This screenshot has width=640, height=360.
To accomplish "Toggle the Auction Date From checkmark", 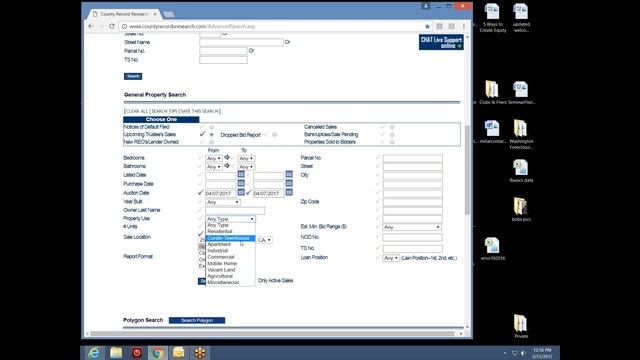I will coord(200,192).
